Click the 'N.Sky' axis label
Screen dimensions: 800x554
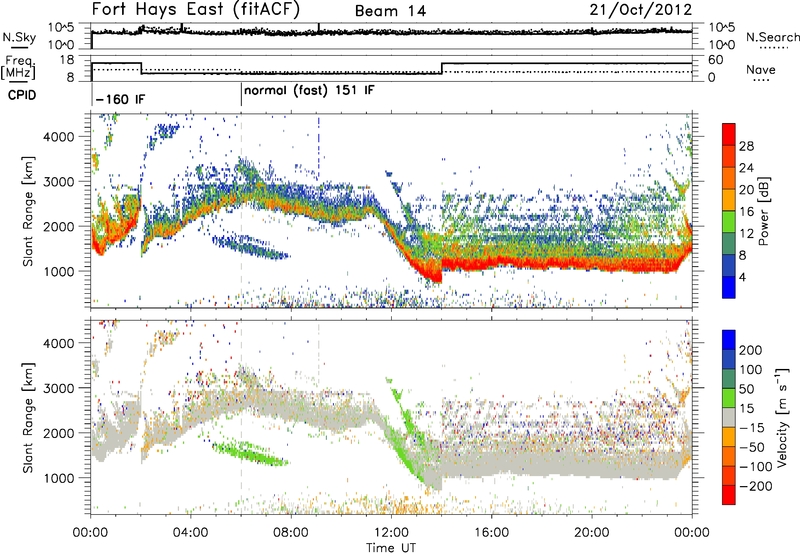tap(19, 37)
